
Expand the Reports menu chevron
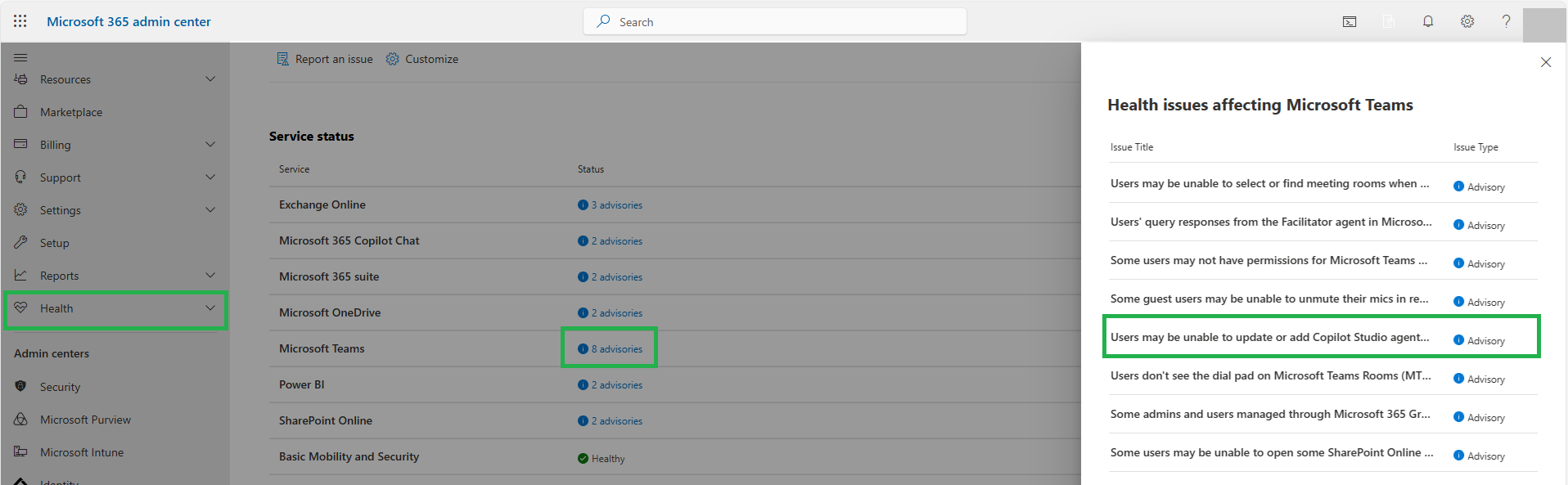(210, 276)
